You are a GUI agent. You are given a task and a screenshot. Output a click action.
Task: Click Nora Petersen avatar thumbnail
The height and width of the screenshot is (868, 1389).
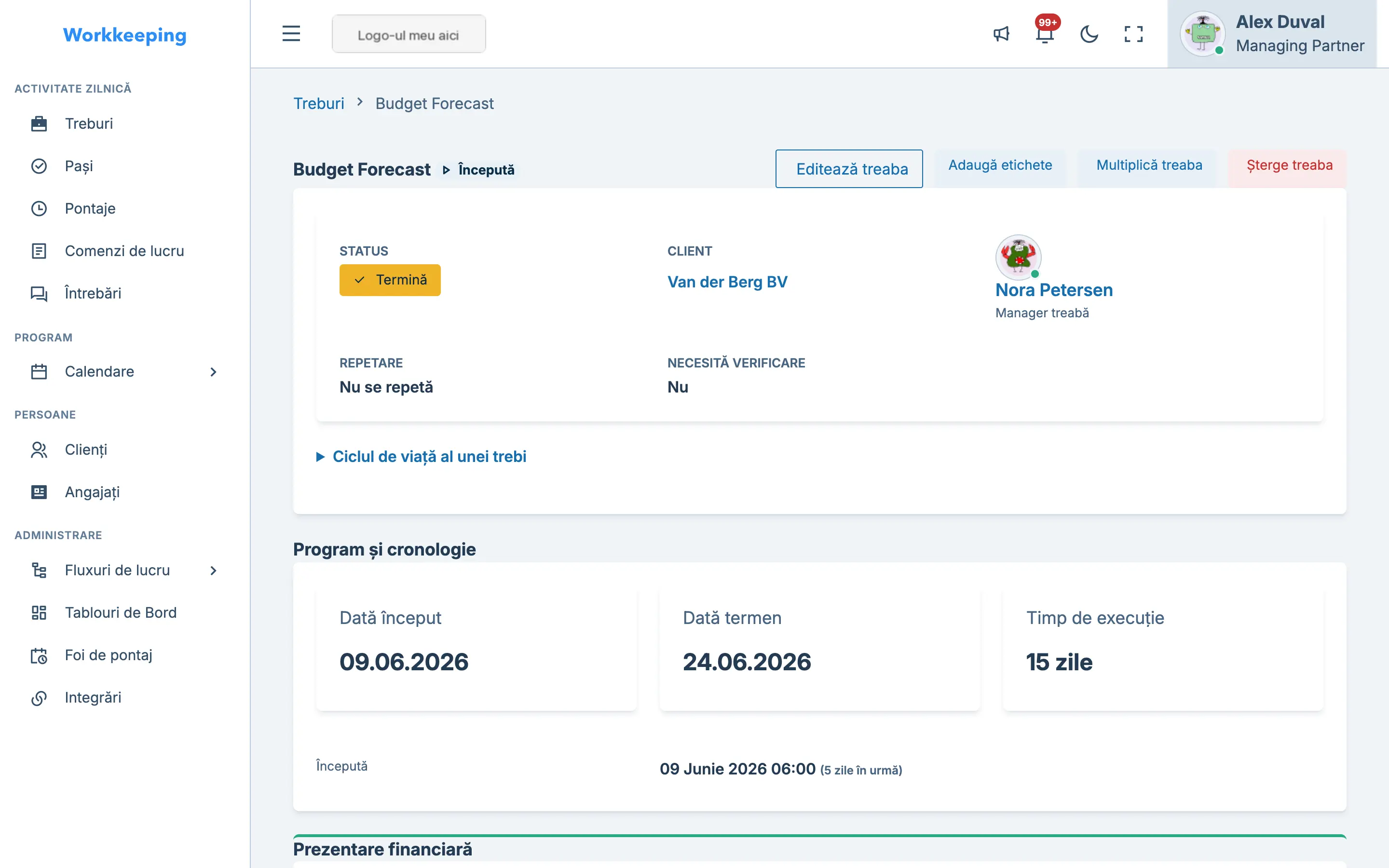pyautogui.click(x=1018, y=256)
